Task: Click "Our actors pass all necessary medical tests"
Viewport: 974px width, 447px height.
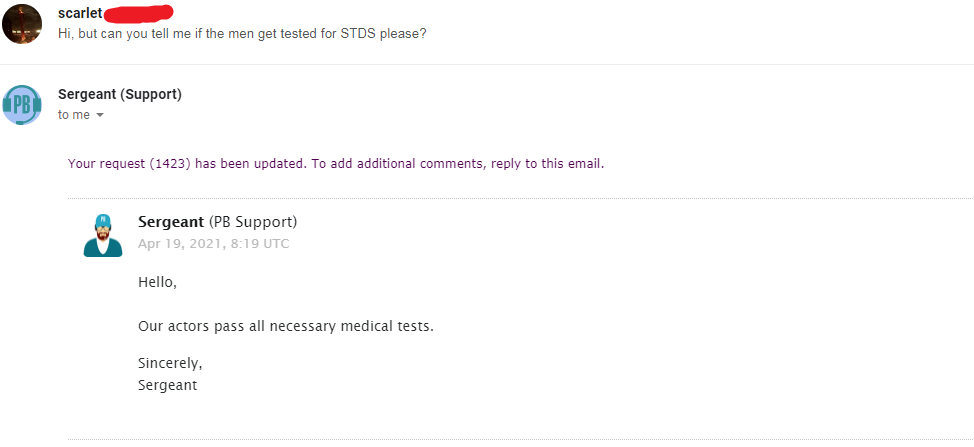Action: tap(286, 326)
